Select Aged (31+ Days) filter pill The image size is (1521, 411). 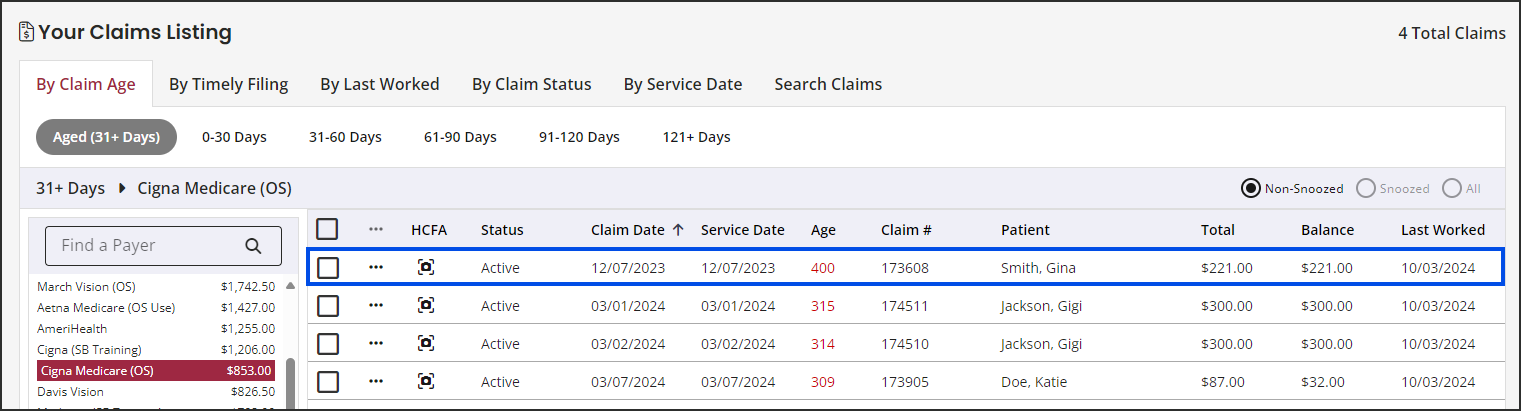point(106,137)
